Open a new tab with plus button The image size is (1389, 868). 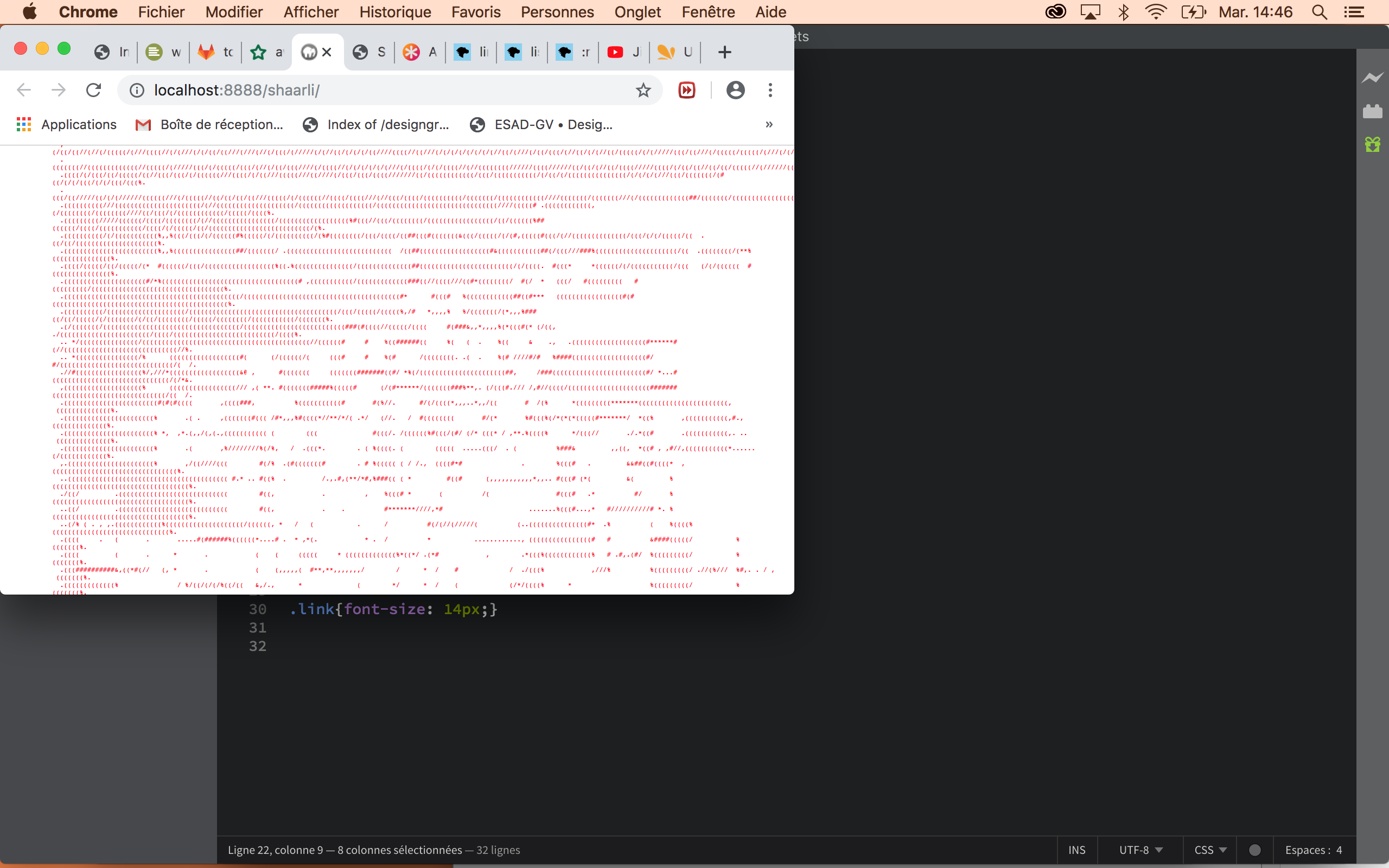[x=724, y=52]
